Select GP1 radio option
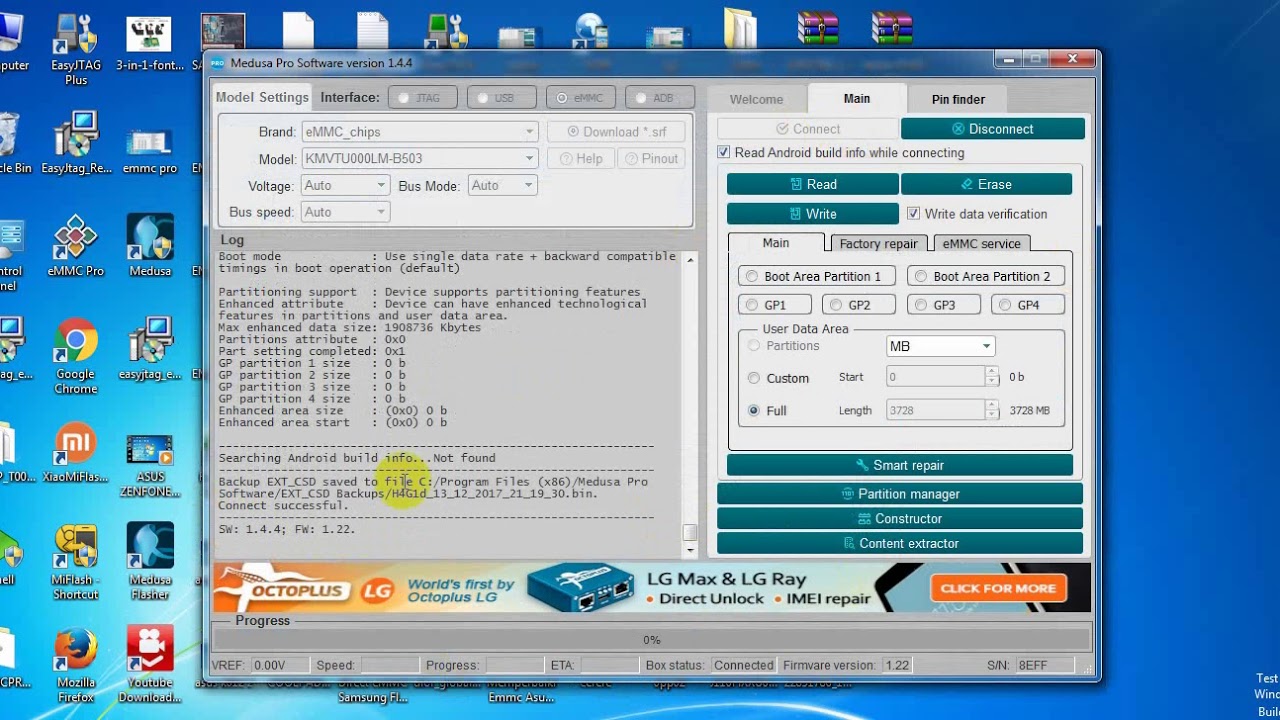This screenshot has height=720, width=1280. [x=752, y=306]
